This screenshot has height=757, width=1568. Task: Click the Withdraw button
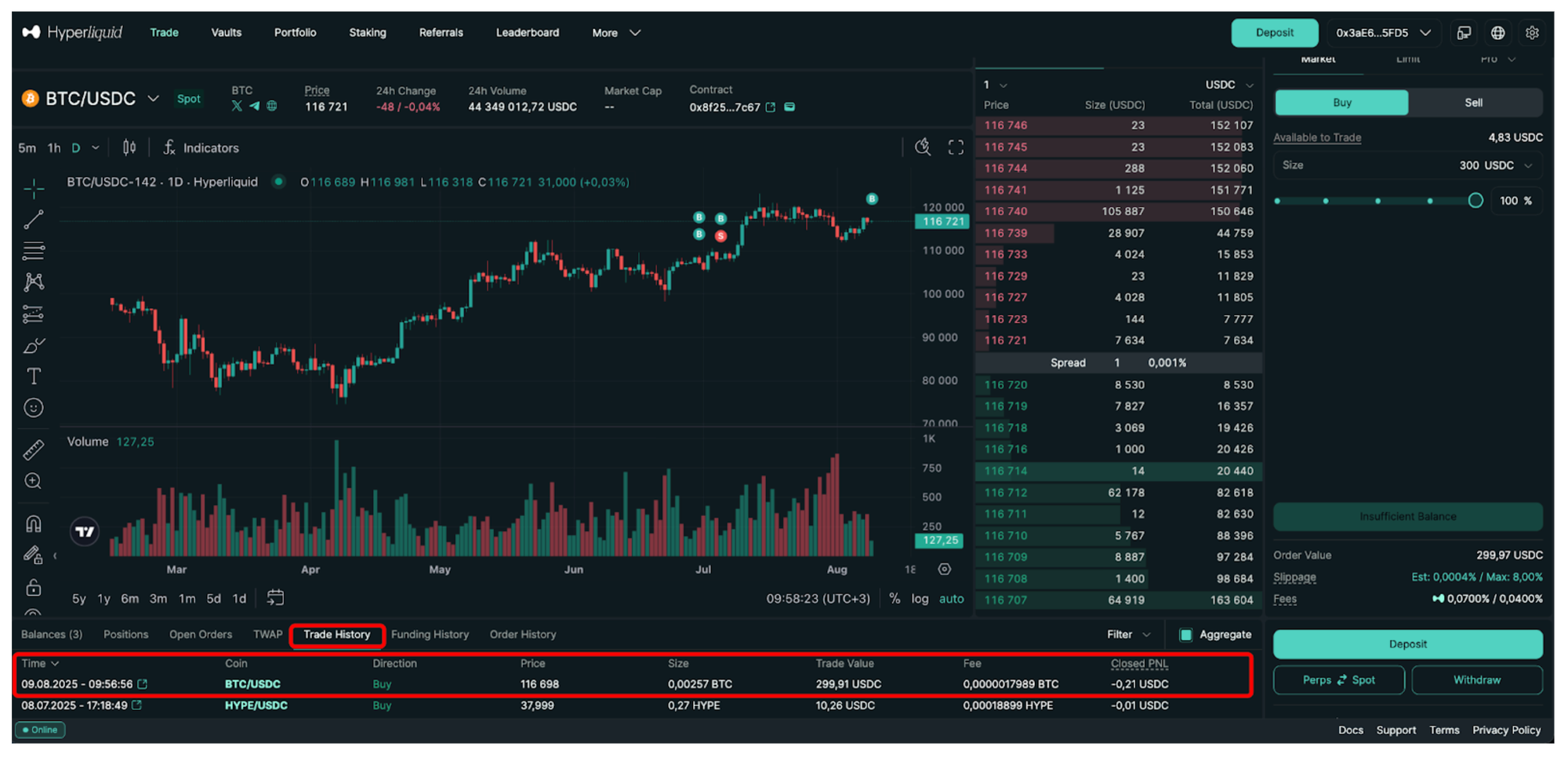pos(1476,680)
